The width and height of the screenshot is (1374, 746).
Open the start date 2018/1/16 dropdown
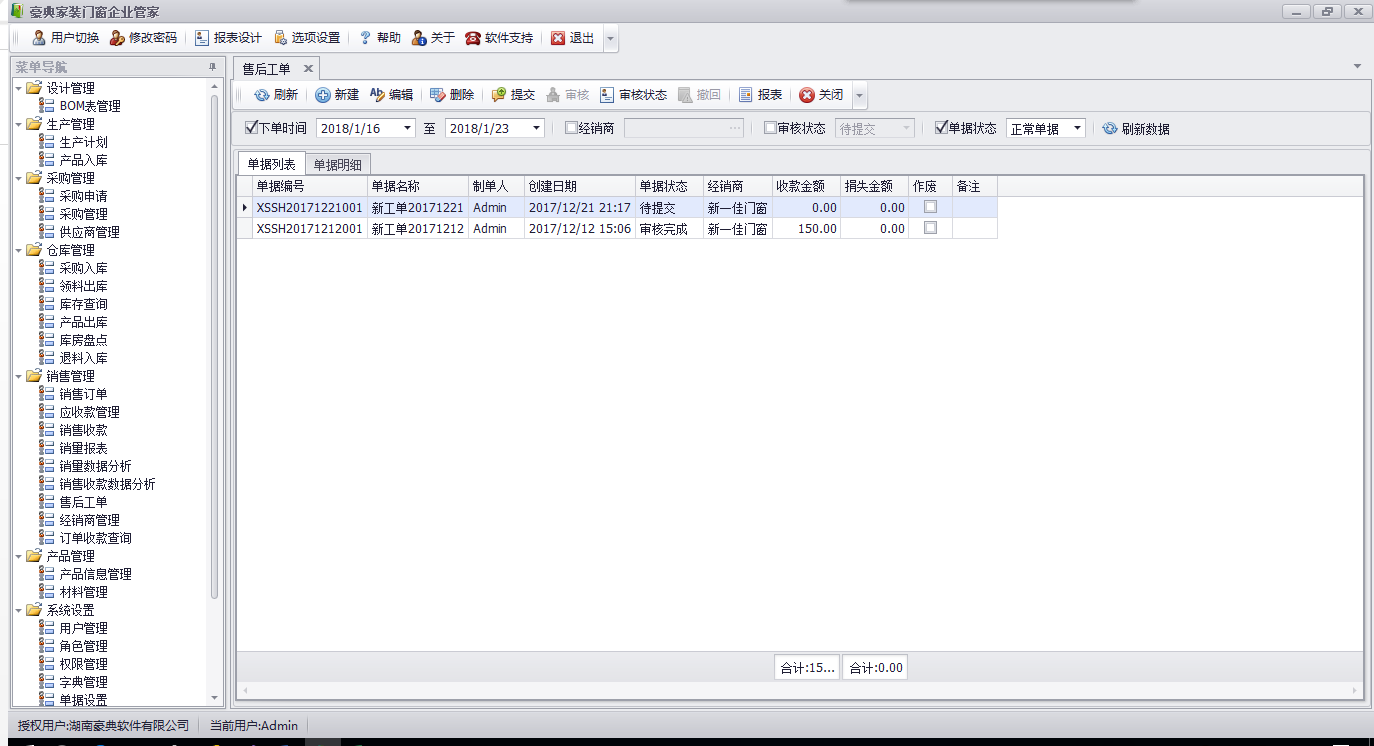pos(407,128)
